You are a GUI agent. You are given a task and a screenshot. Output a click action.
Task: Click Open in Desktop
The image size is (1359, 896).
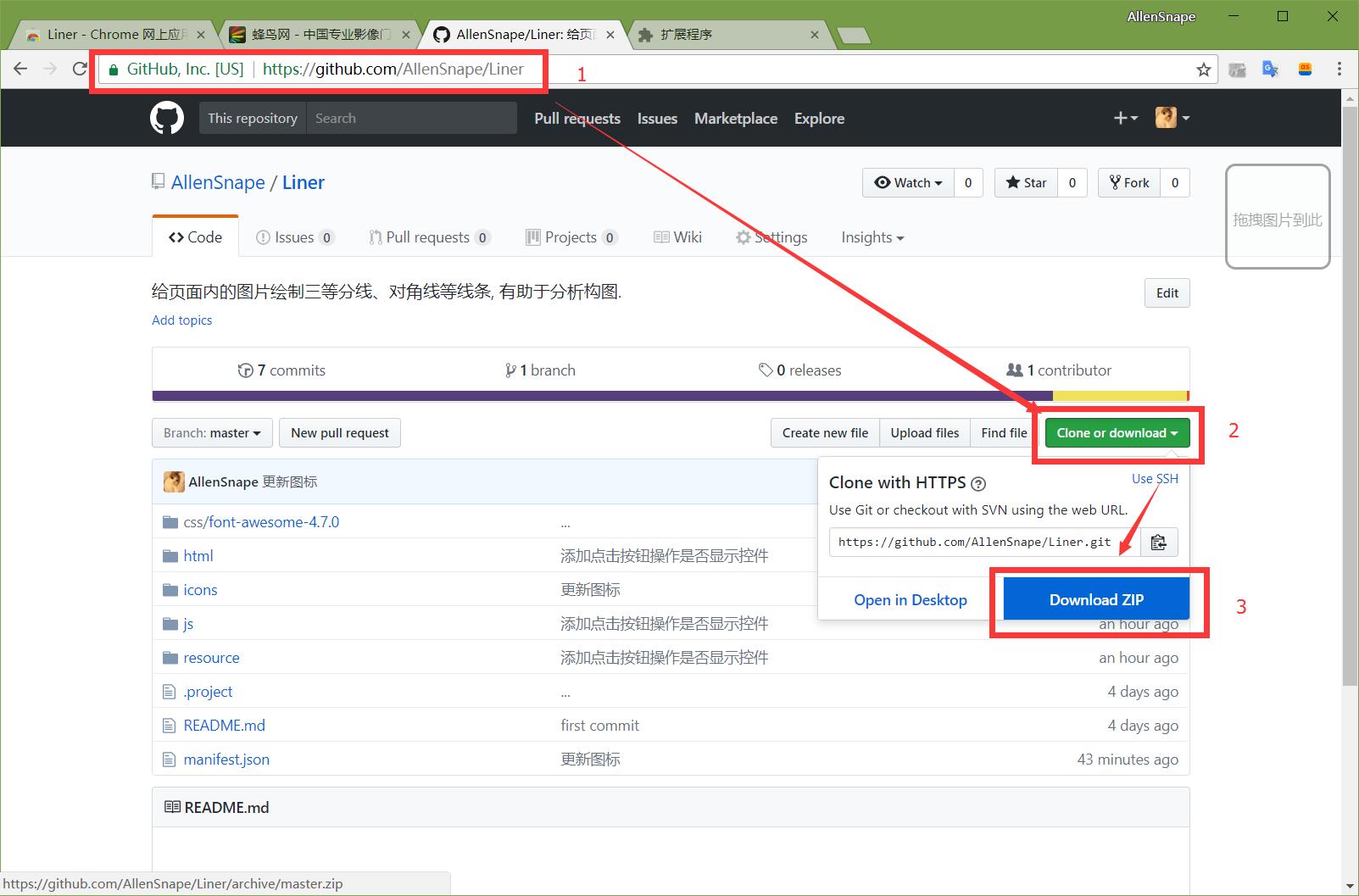pos(911,600)
